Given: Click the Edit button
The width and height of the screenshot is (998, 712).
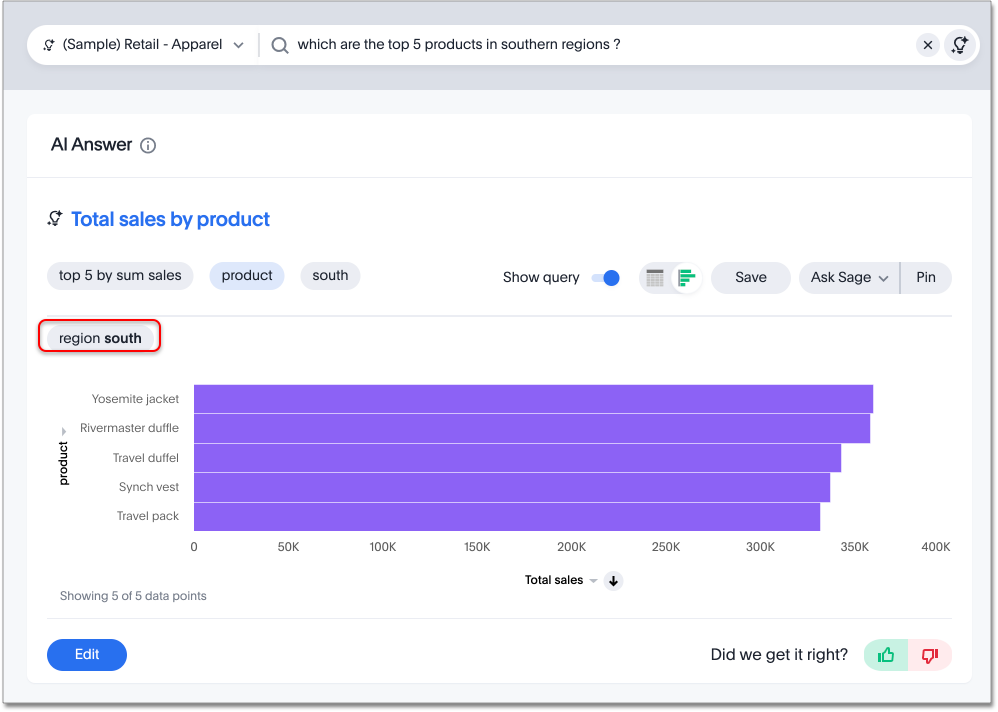Looking at the screenshot, I should [86, 655].
